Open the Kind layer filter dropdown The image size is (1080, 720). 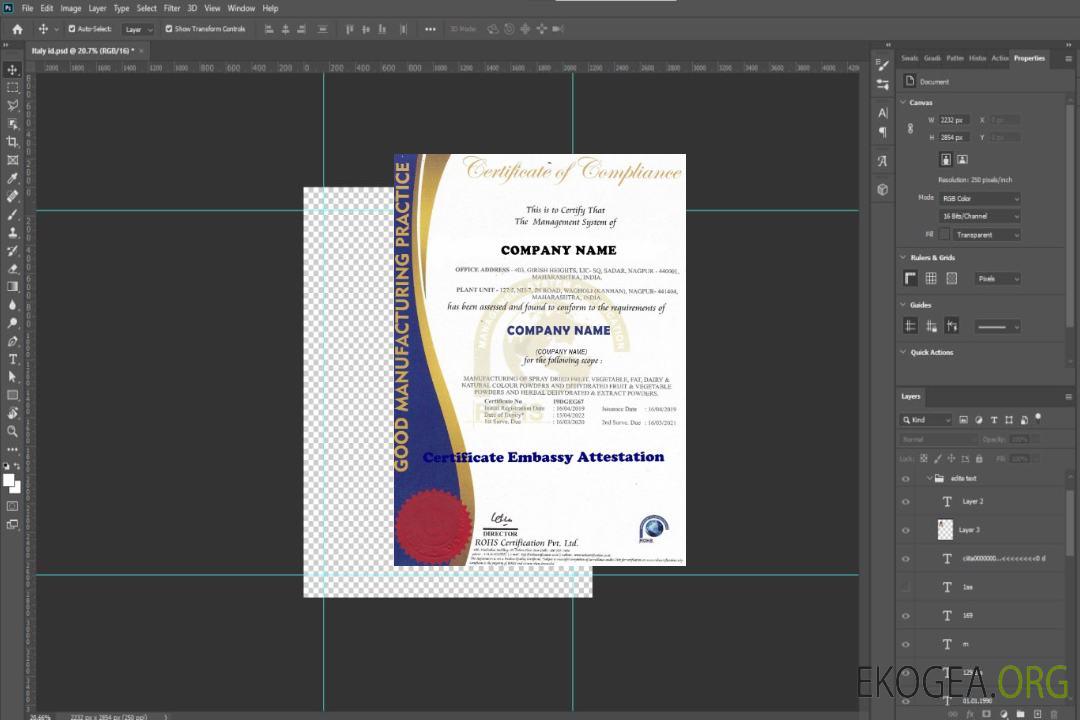pyautogui.click(x=926, y=420)
